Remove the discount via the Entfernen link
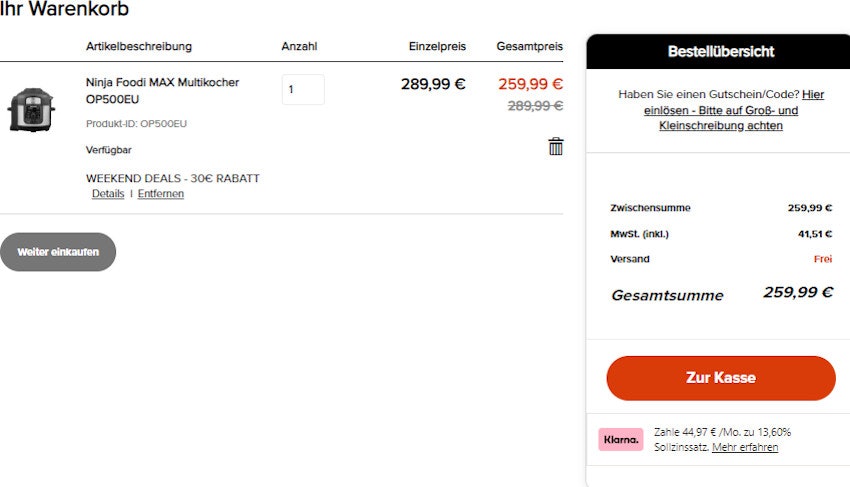 click(161, 194)
